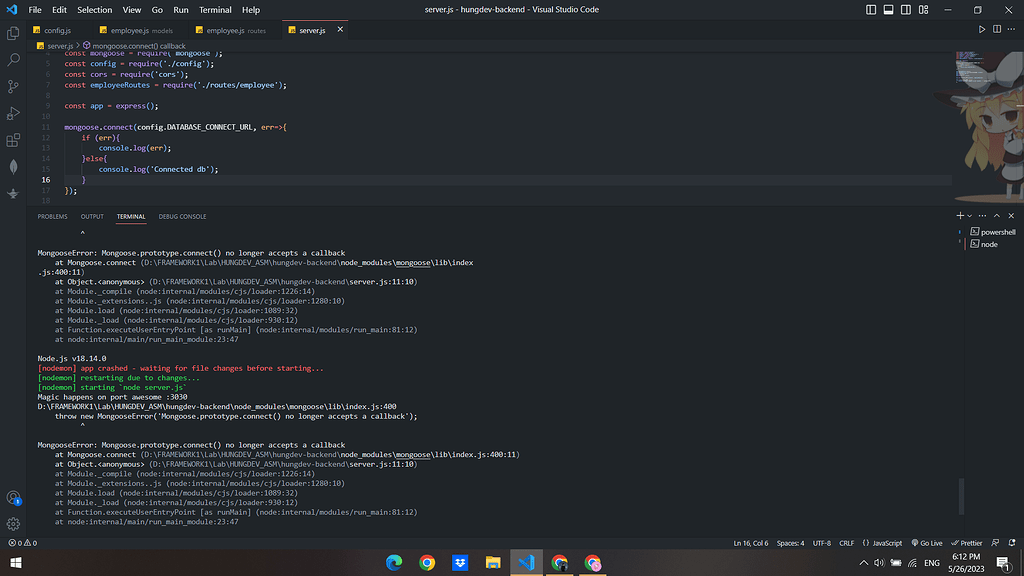Click Go Live in the status bar

pyautogui.click(x=926, y=543)
